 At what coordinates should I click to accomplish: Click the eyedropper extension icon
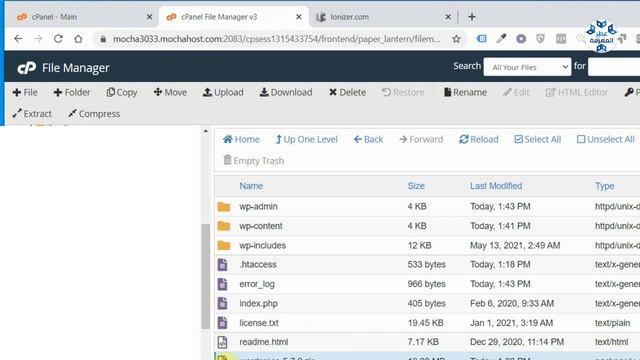[501, 39]
